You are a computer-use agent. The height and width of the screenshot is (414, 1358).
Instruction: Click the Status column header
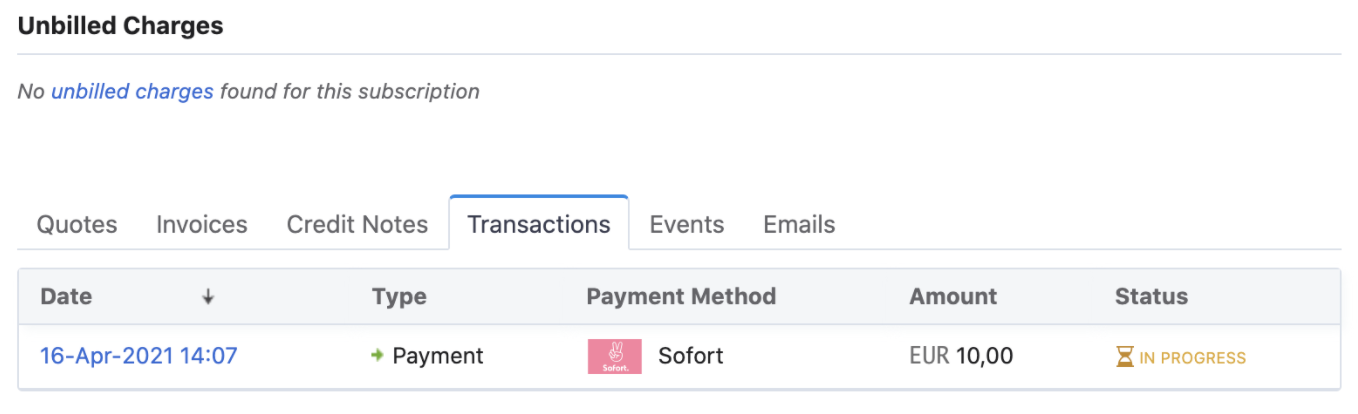point(1151,296)
